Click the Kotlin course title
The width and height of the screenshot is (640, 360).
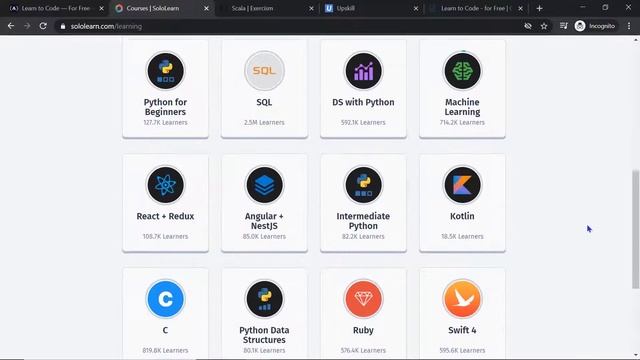(x=462, y=216)
